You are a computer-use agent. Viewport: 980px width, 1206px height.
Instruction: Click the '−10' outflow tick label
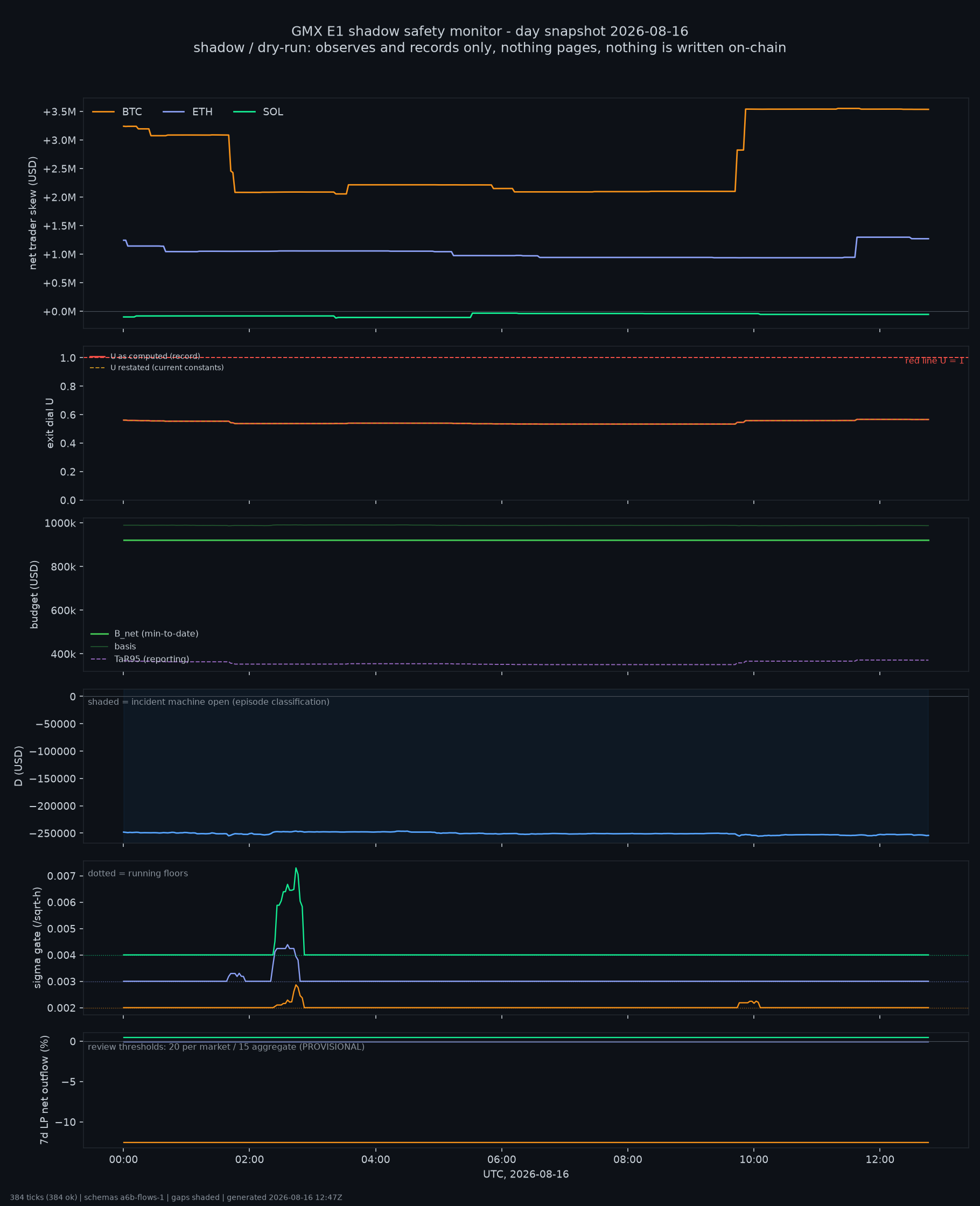pyautogui.click(x=66, y=1123)
